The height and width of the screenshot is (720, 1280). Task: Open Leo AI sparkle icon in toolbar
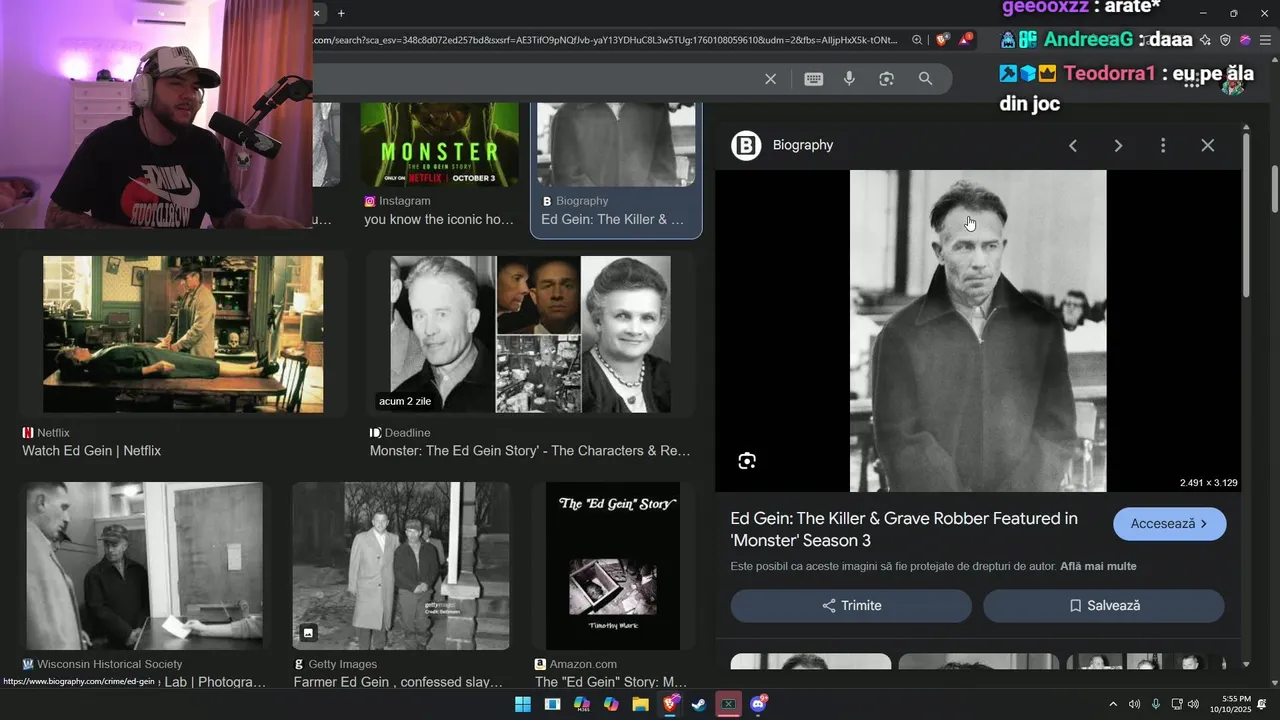(x=1206, y=40)
